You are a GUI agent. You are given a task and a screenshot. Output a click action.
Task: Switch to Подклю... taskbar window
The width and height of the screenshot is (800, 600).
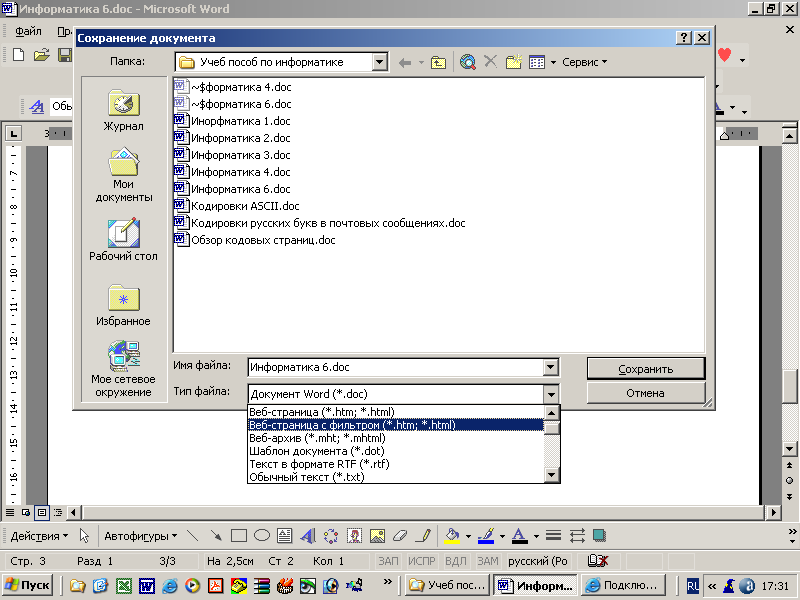tap(623, 585)
